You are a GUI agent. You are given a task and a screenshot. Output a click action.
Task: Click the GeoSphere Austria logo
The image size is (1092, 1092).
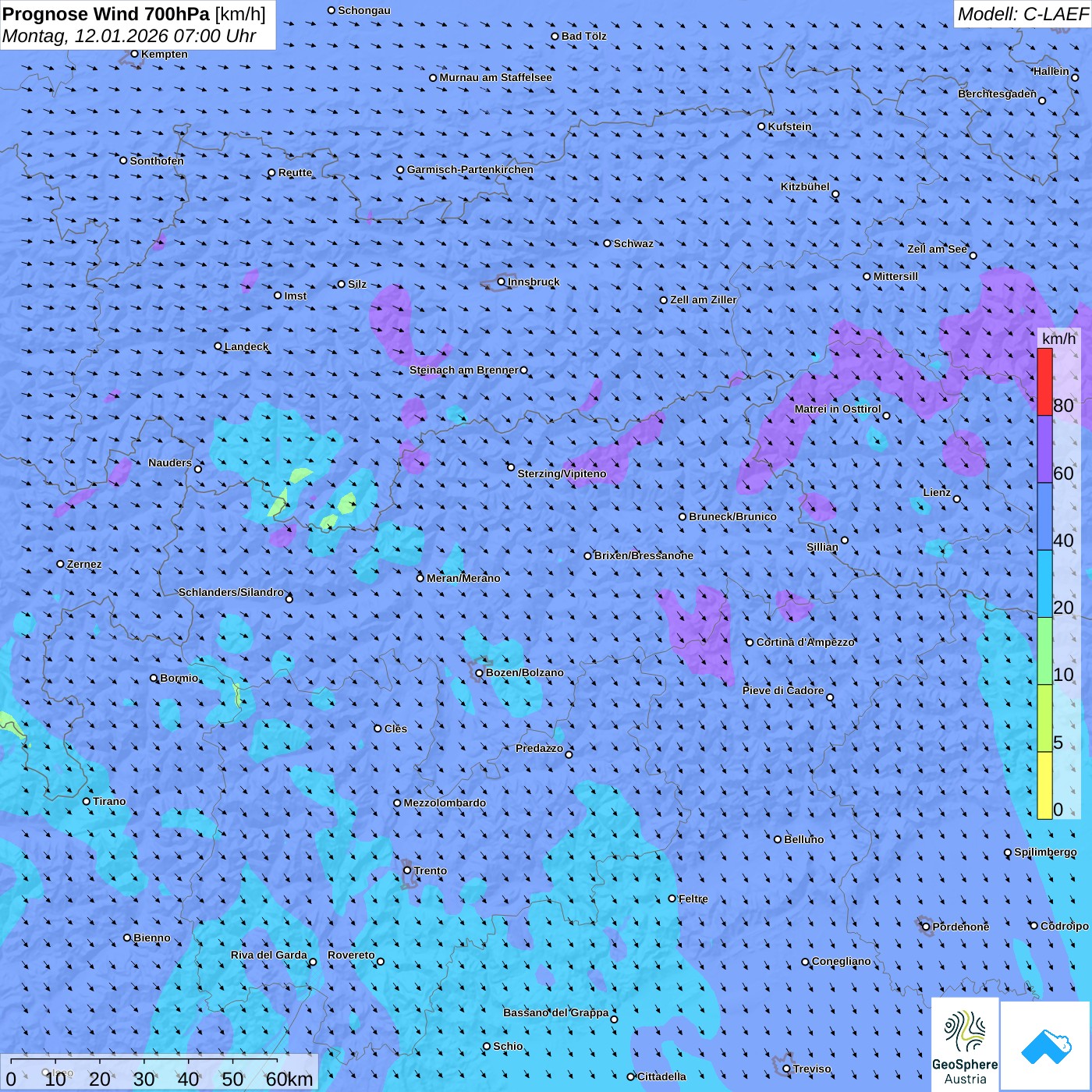[x=965, y=1045]
